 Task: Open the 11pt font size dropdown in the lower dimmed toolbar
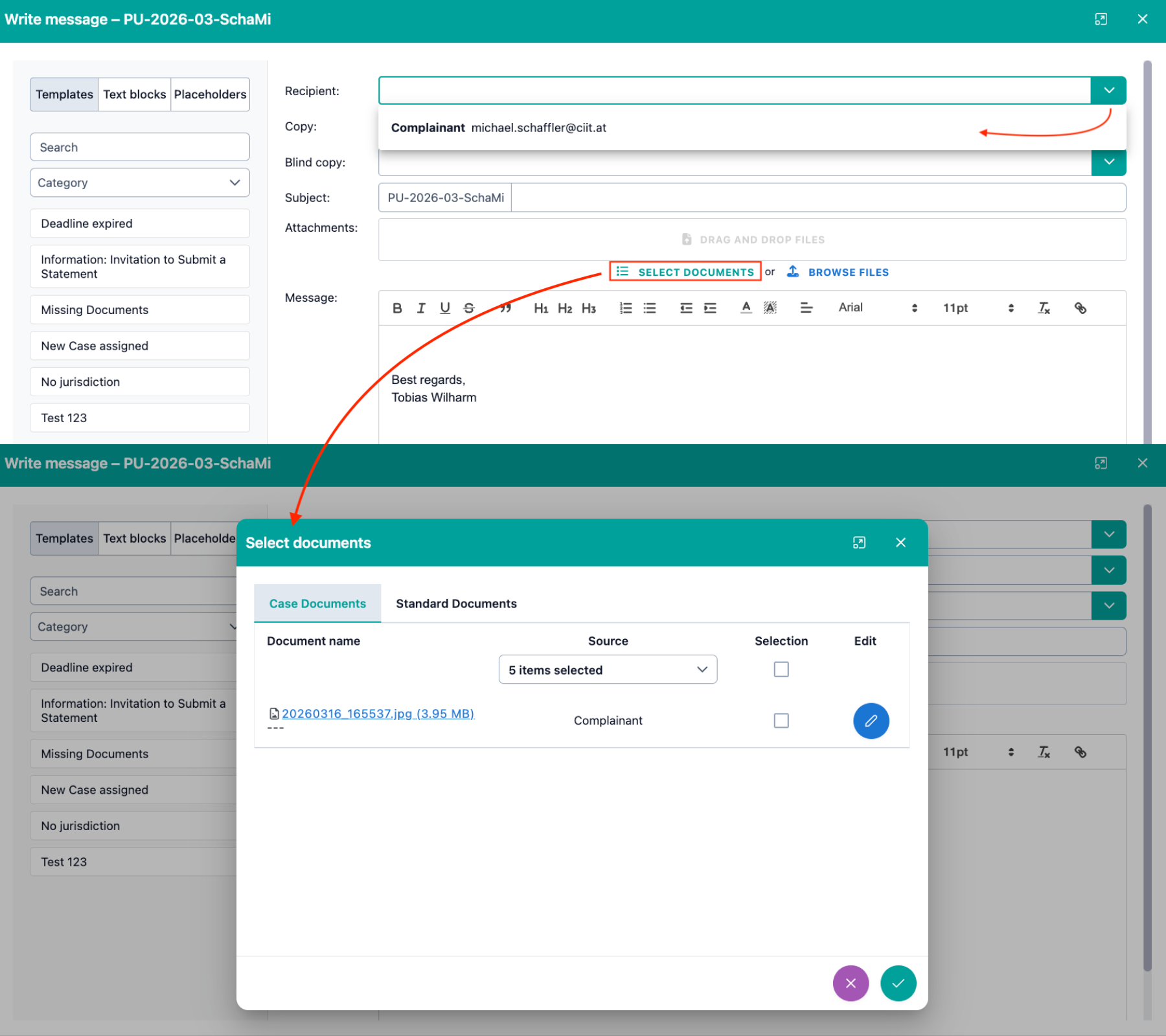[x=978, y=752]
